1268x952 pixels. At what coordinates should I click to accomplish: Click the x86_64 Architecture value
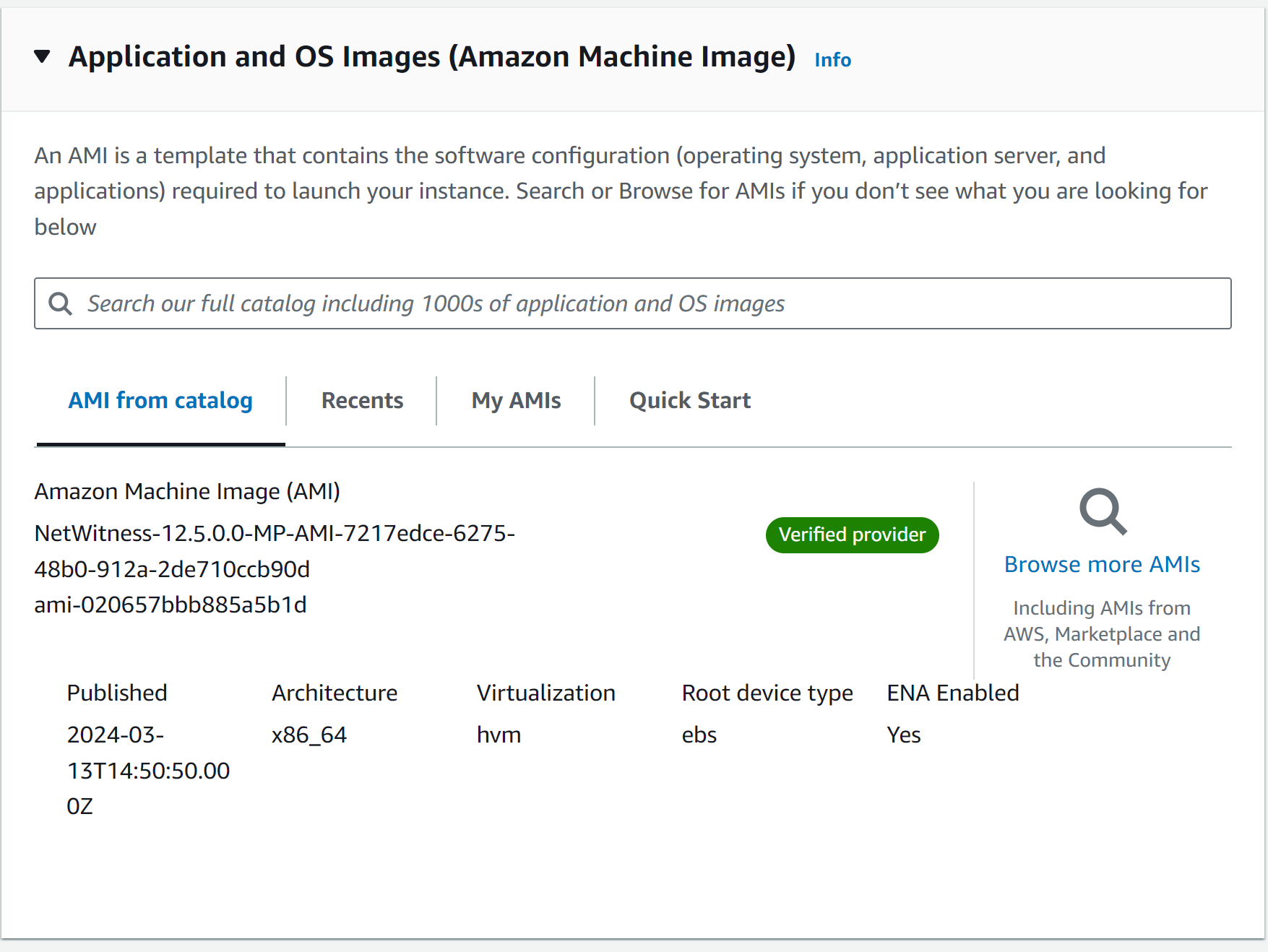(x=309, y=735)
